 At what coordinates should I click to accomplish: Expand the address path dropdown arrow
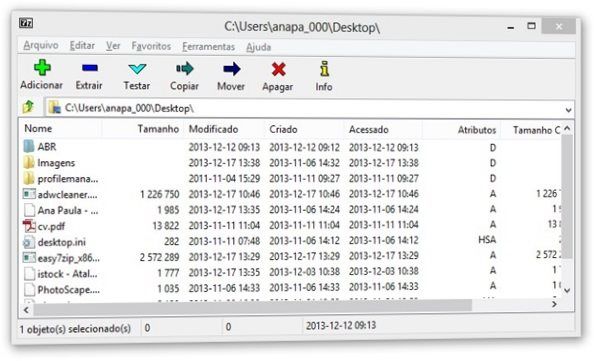click(568, 110)
